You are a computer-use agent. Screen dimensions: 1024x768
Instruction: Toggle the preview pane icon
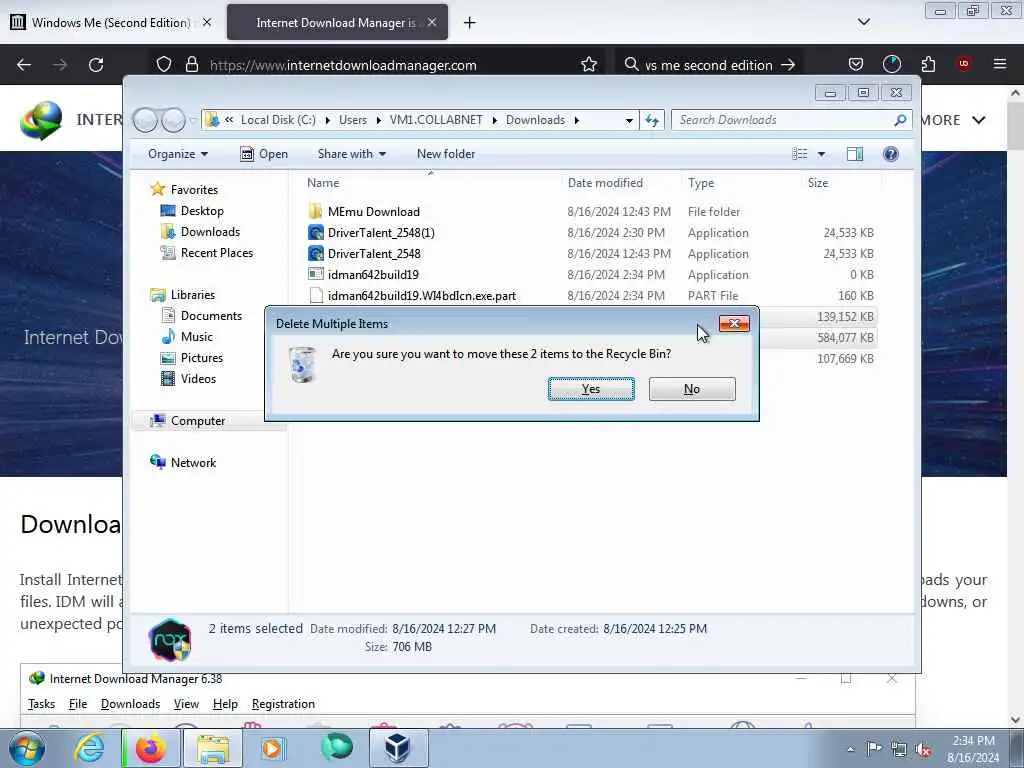click(x=855, y=153)
